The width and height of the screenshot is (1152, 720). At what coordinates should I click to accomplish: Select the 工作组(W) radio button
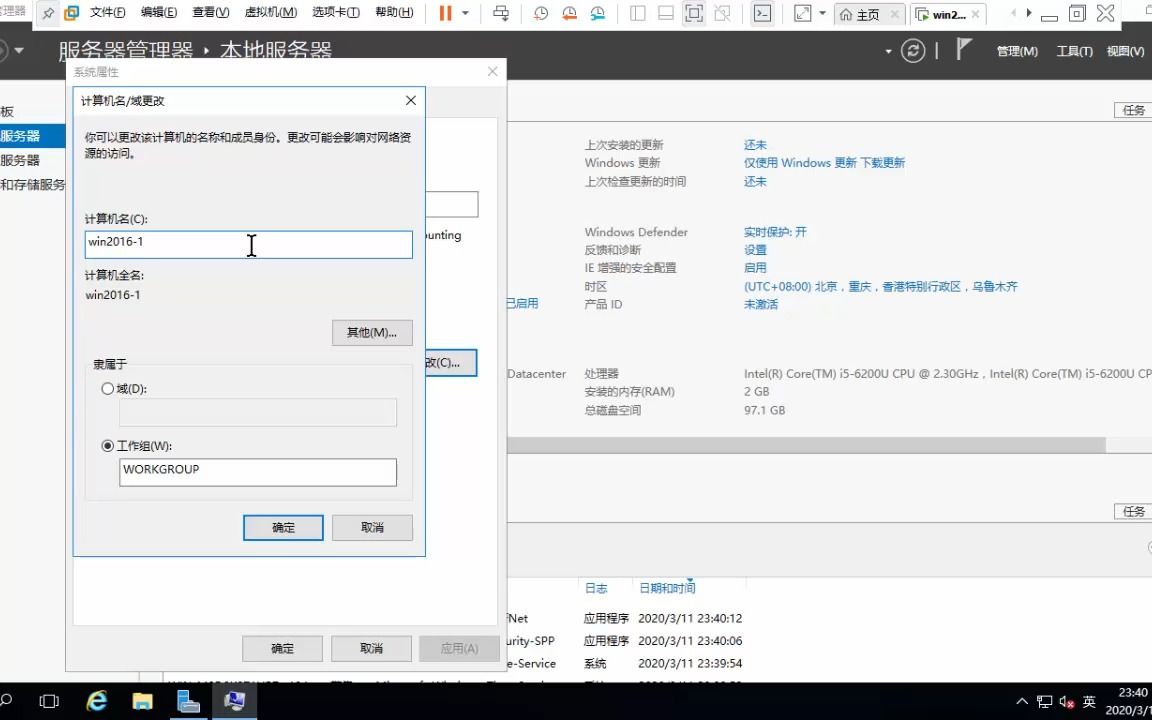107,446
